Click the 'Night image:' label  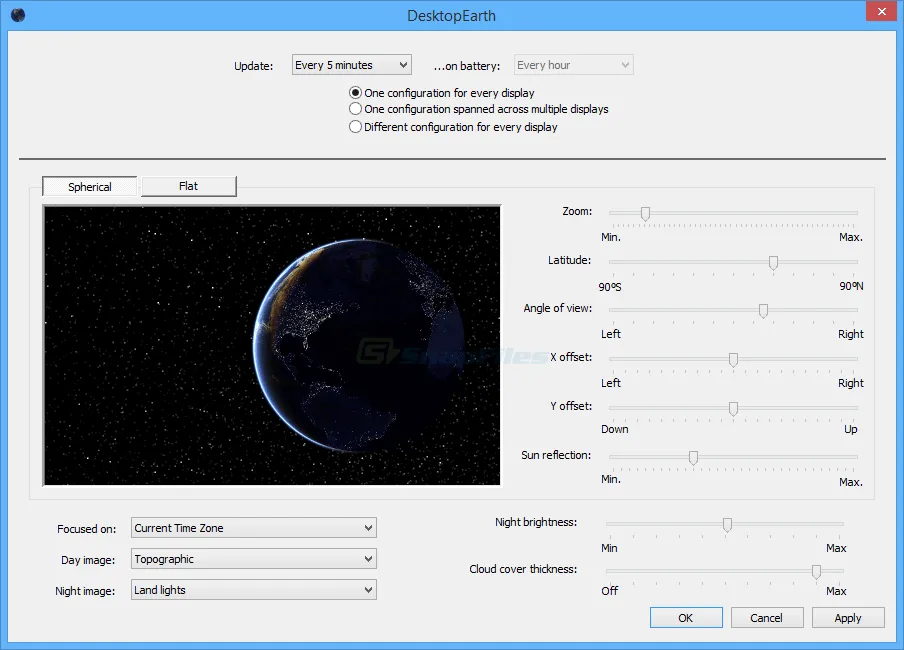pyautogui.click(x=85, y=591)
